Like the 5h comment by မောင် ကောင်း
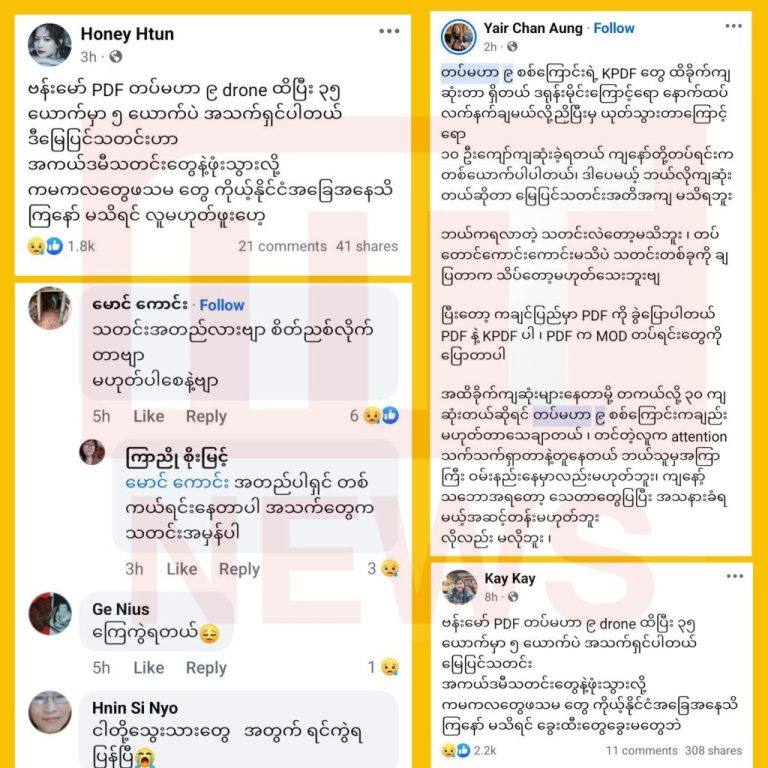 tap(148, 416)
